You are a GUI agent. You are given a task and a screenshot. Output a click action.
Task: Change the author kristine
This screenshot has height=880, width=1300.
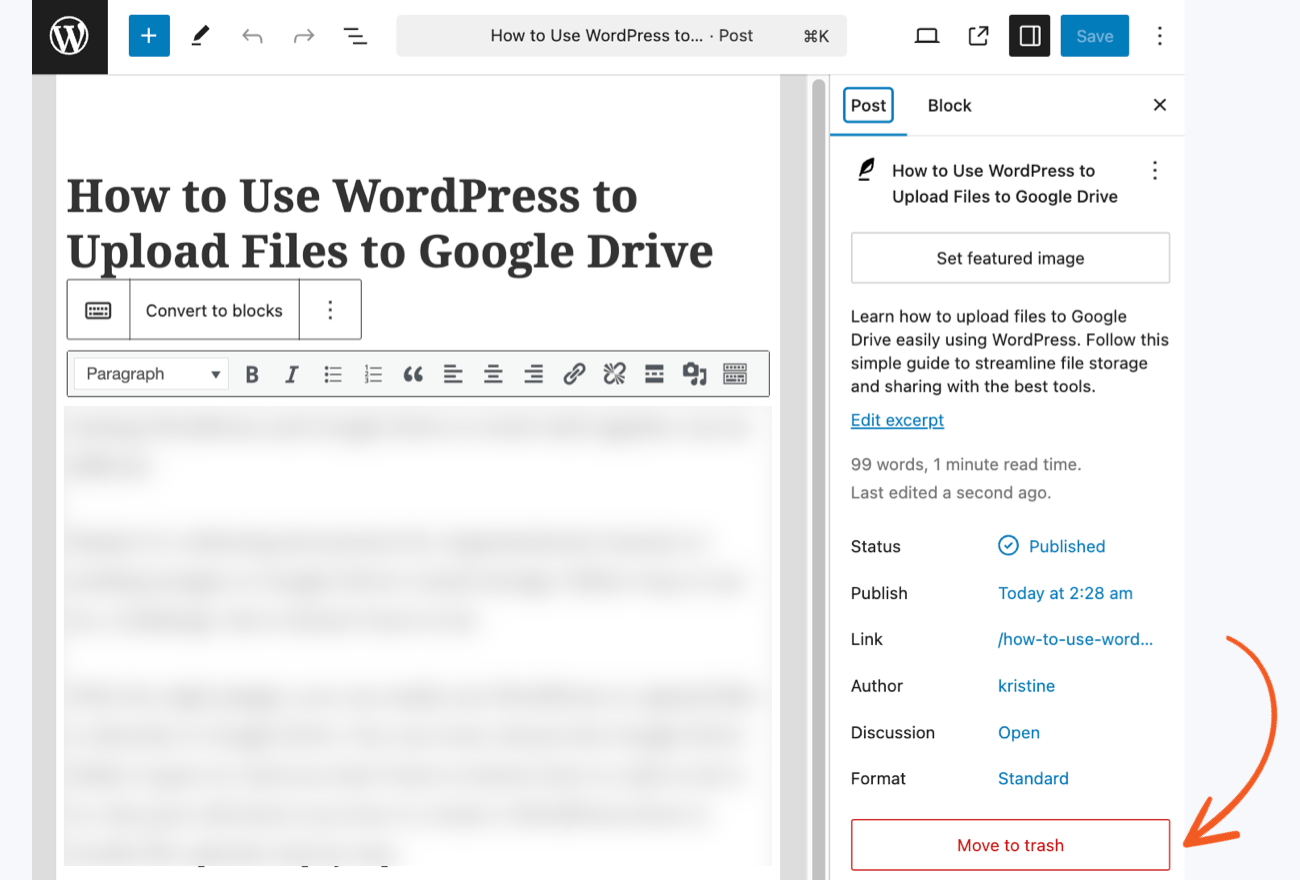pos(1026,686)
